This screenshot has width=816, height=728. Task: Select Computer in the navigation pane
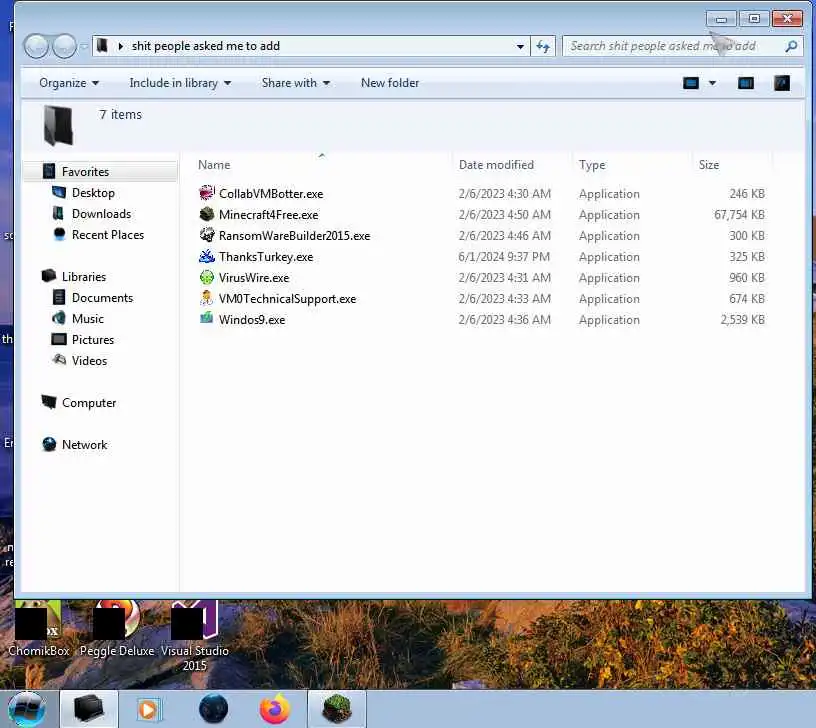tap(88, 403)
